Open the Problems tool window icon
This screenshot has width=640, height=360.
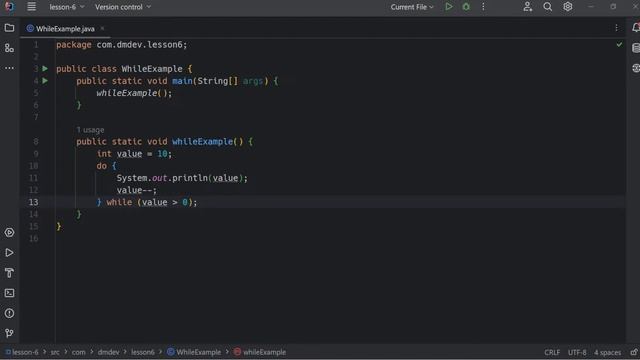tap(9, 313)
